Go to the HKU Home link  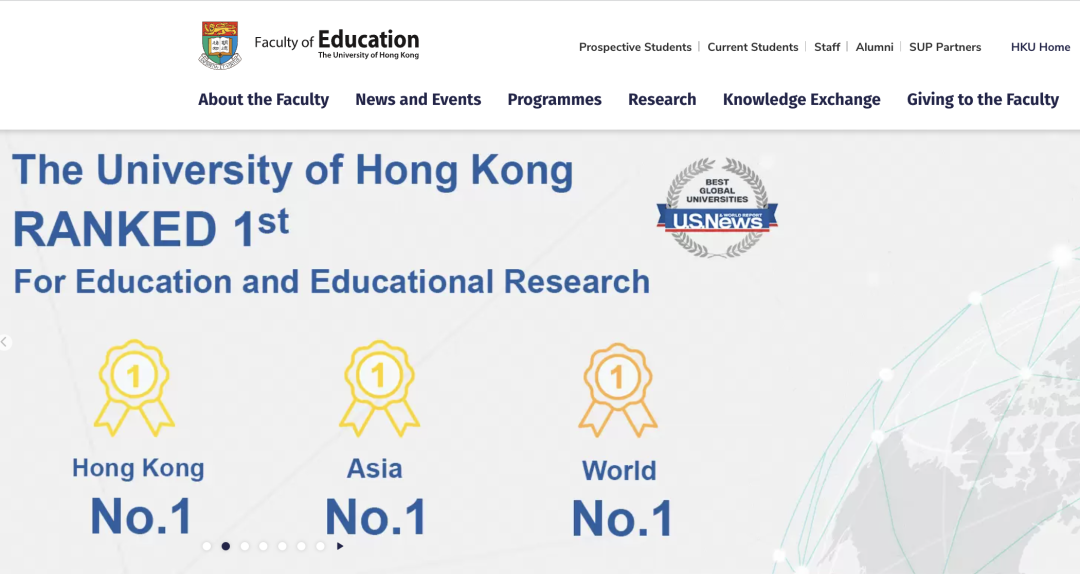1040,47
